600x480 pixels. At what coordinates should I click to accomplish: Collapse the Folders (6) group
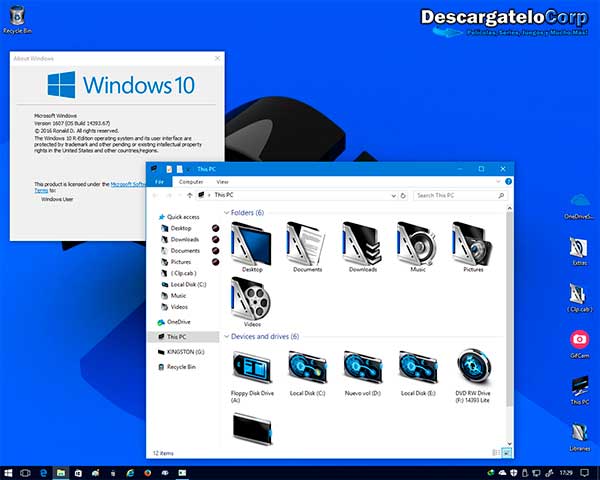pos(227,213)
